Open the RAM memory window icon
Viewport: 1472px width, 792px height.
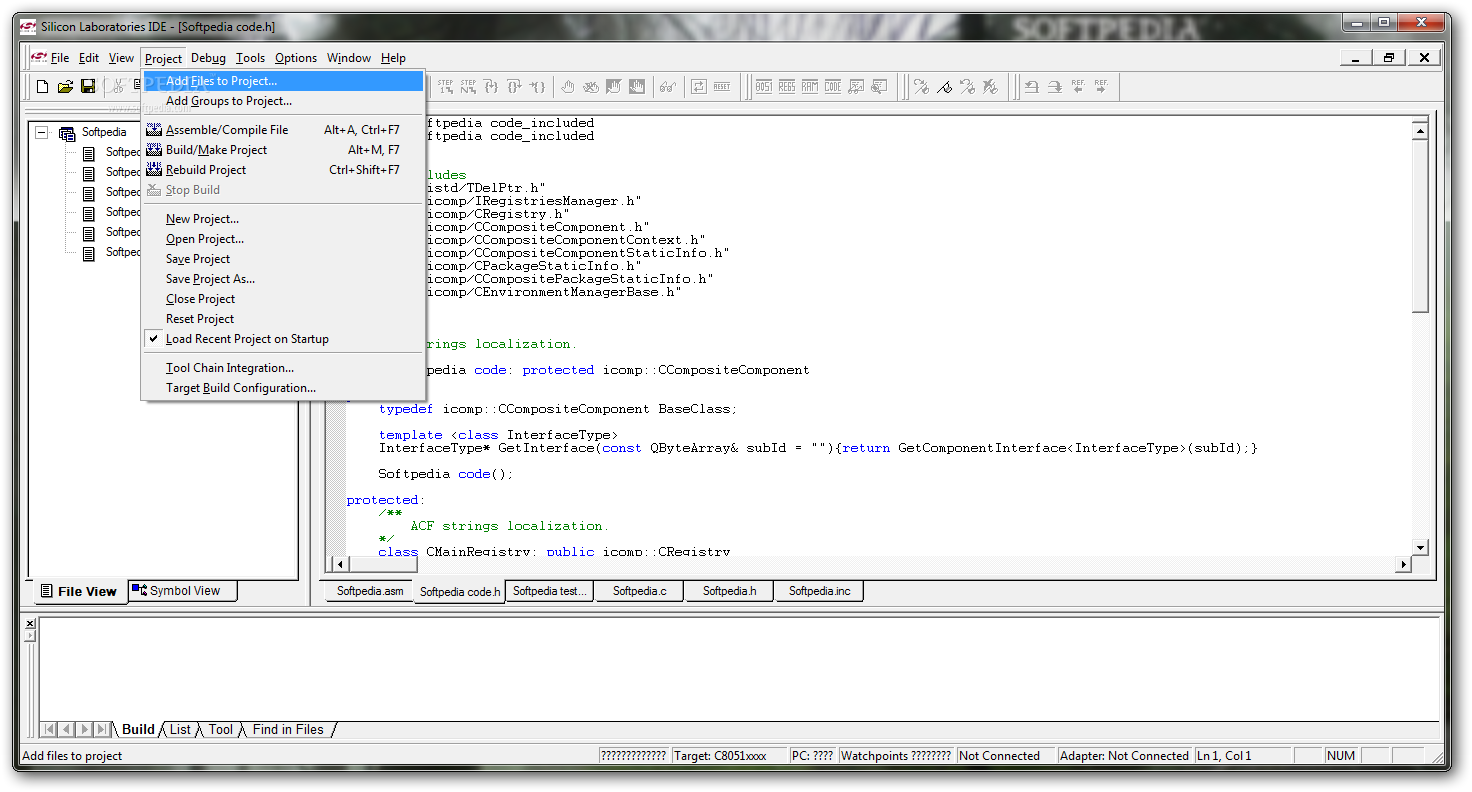[x=810, y=87]
